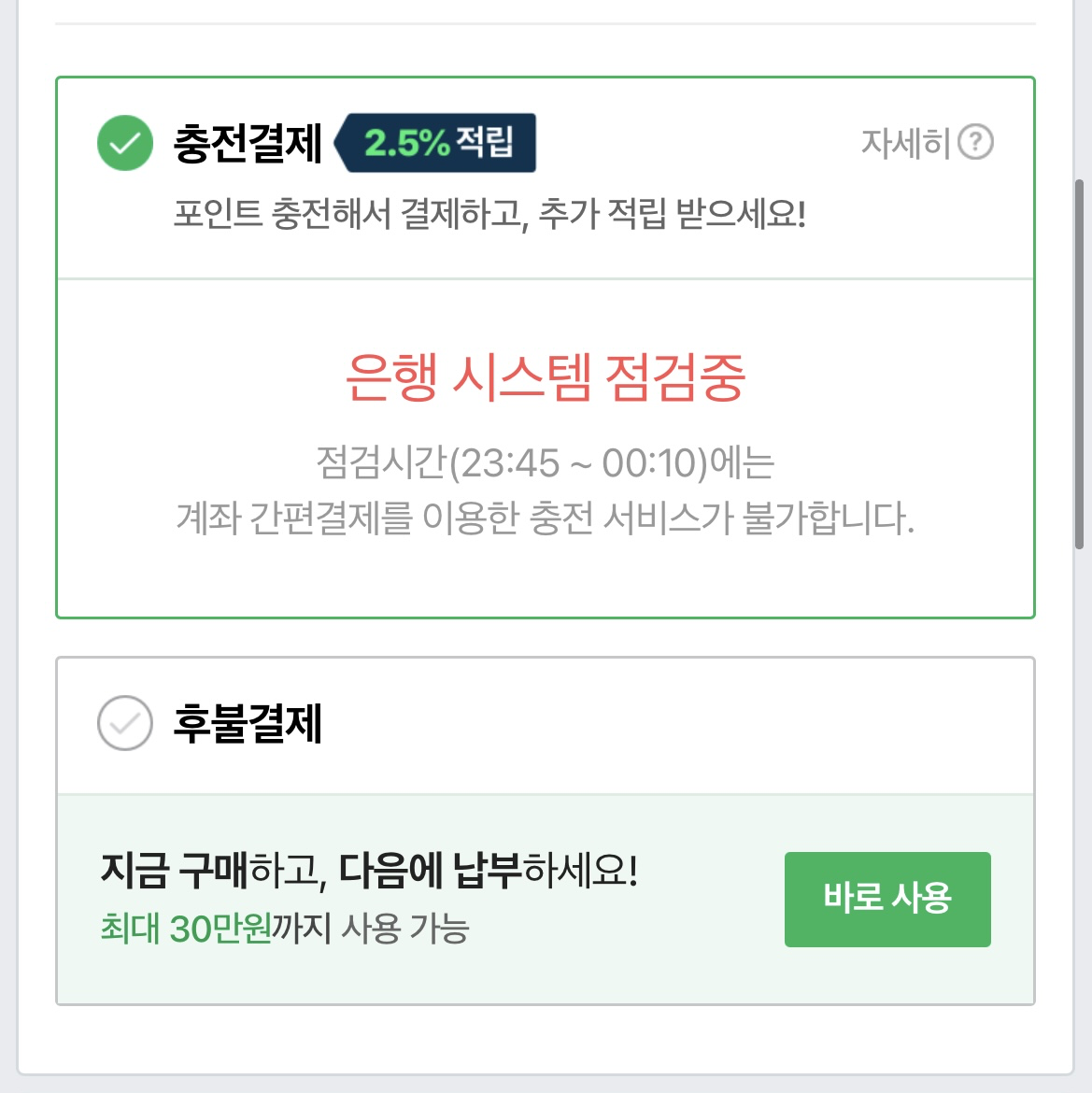Click the 후불결제 card header area
The width and height of the screenshot is (1092, 1093).
click(546, 726)
